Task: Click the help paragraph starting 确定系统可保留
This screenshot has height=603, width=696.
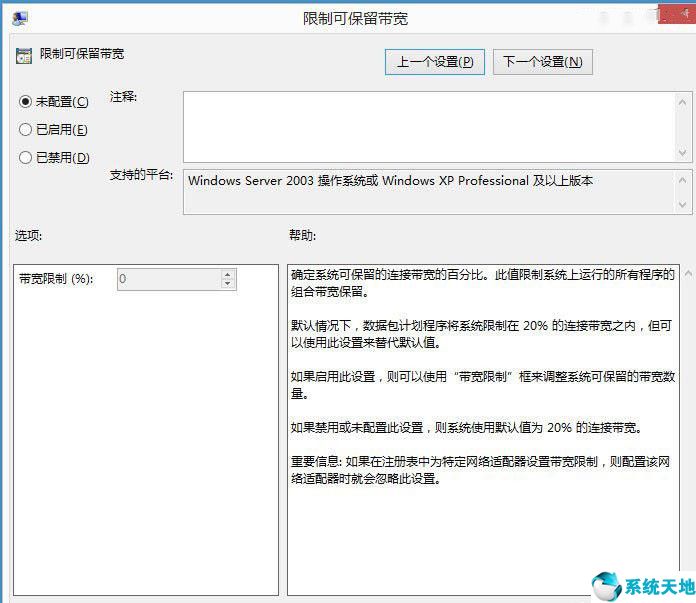Action: coord(483,283)
